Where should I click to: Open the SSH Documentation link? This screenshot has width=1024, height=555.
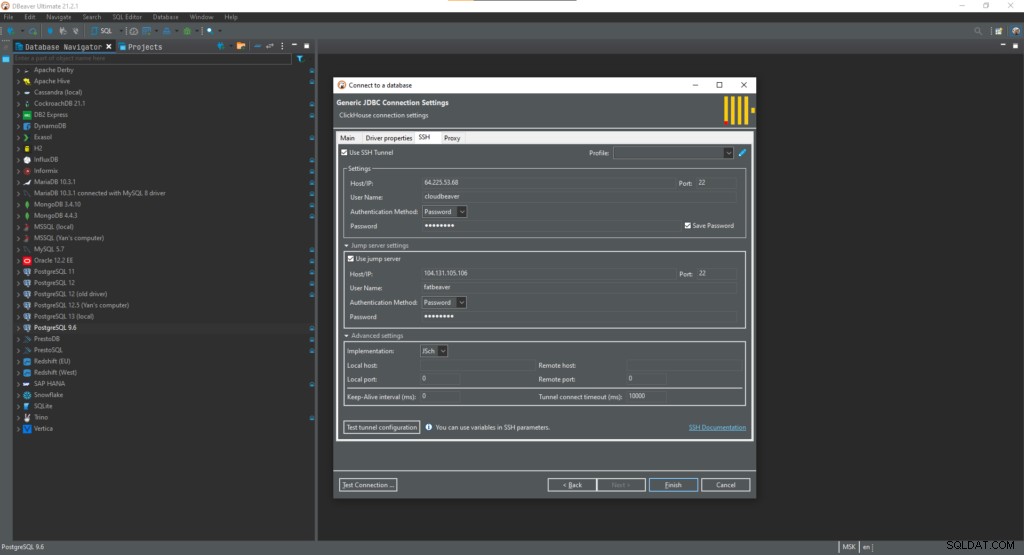coord(717,428)
